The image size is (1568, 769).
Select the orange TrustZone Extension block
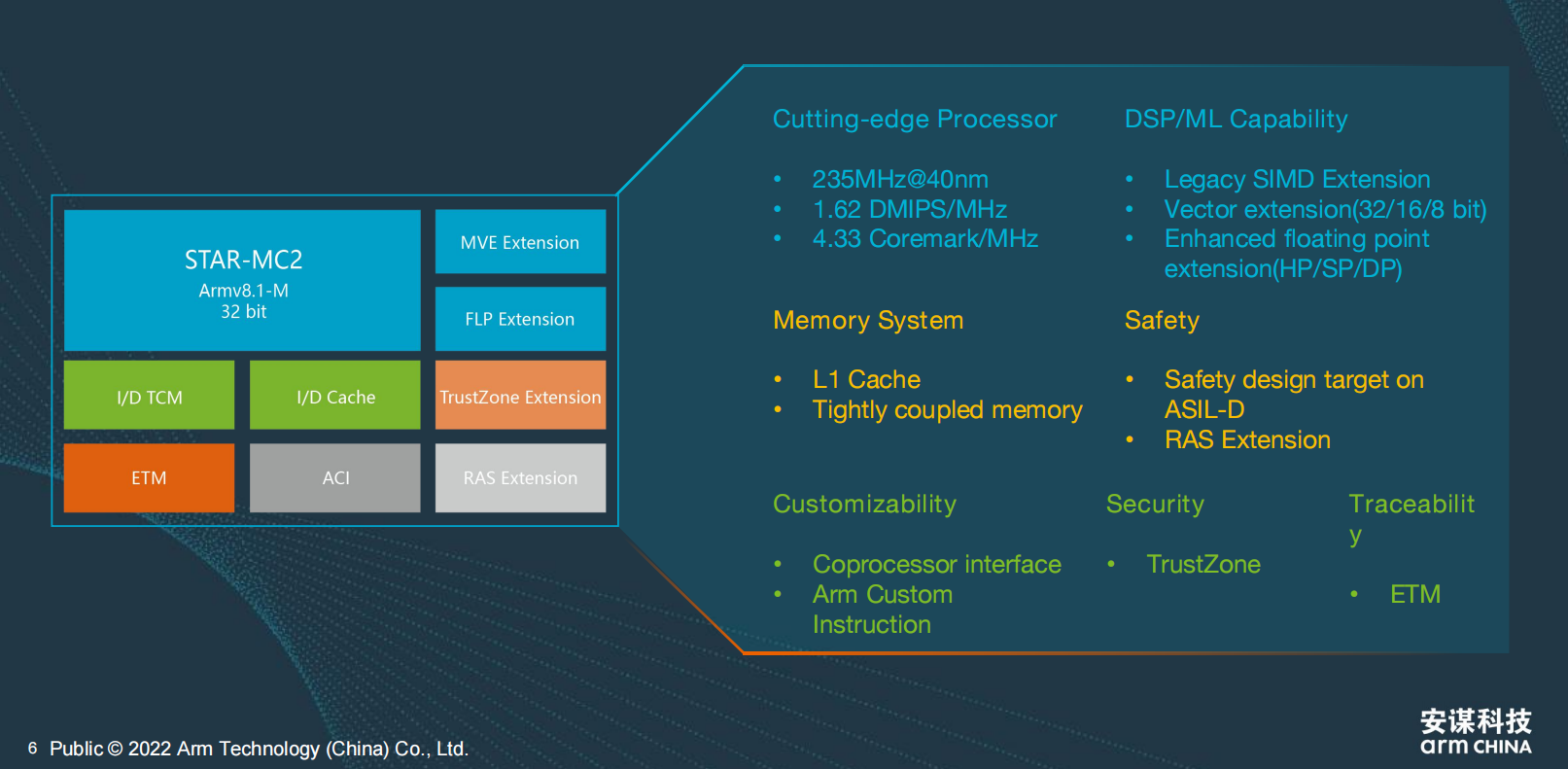click(x=520, y=396)
